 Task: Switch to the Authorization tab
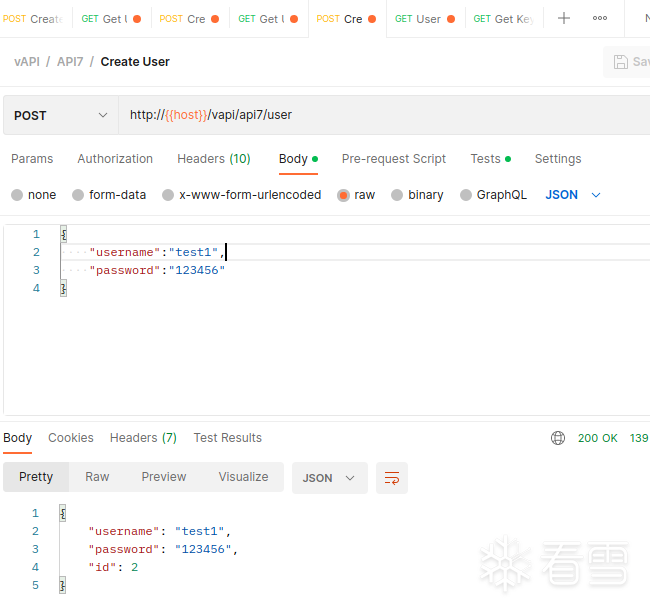pos(115,159)
